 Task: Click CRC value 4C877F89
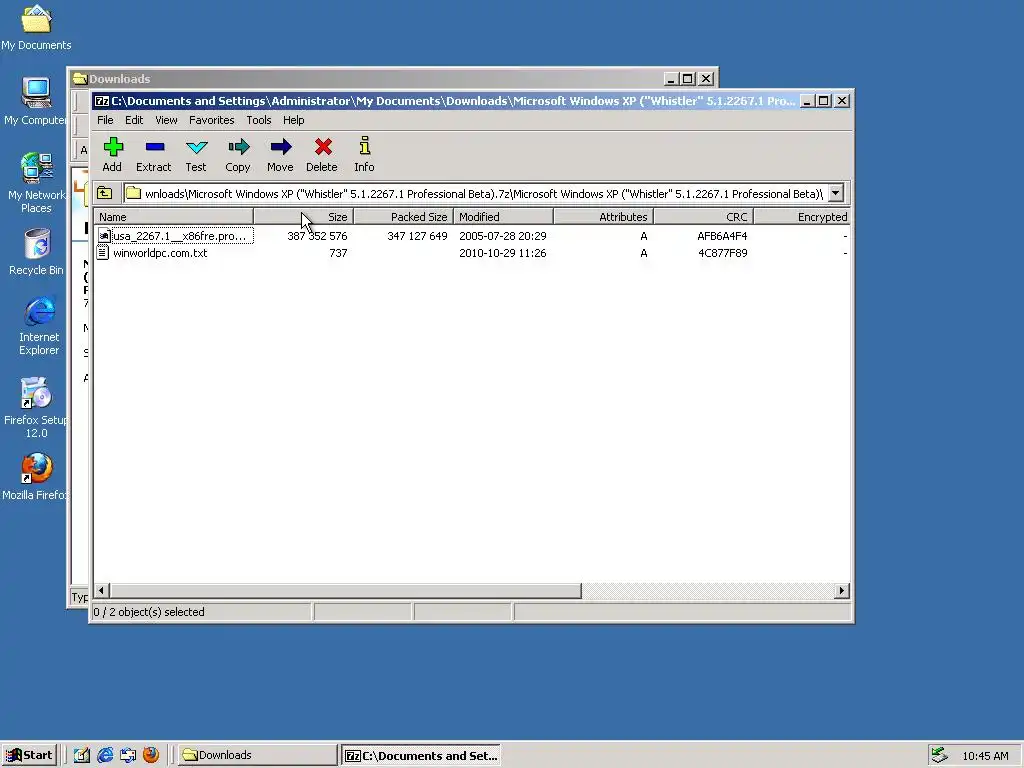pyautogui.click(x=723, y=253)
